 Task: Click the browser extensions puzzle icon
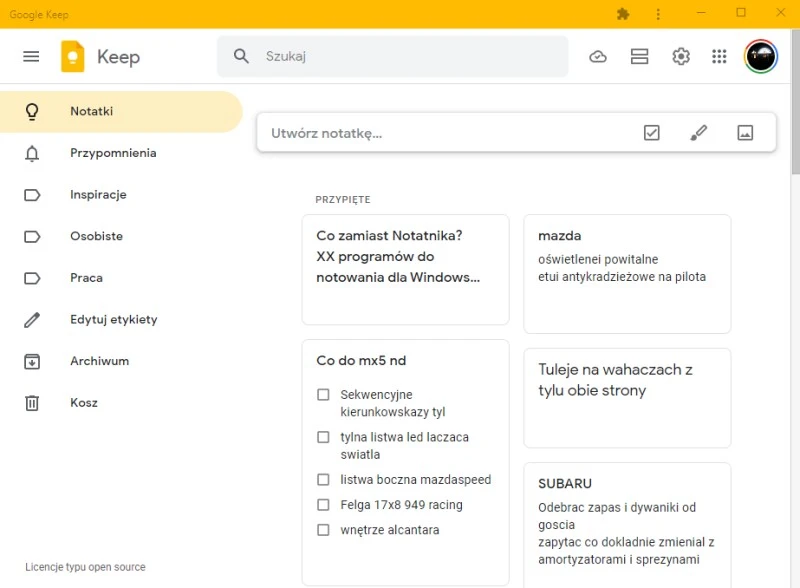[623, 14]
